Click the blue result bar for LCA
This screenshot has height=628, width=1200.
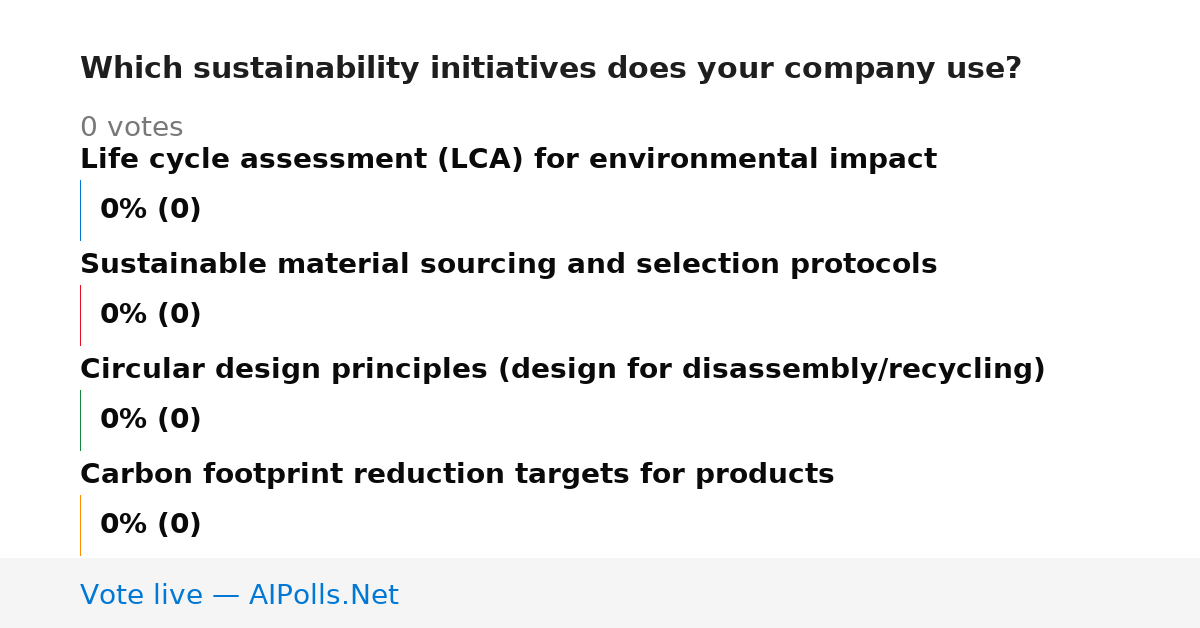[x=80, y=210]
